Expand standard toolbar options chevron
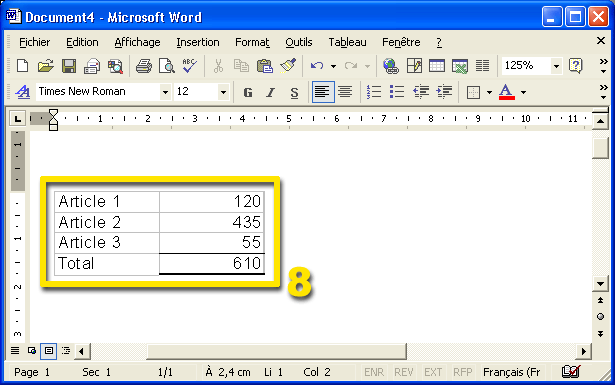 click(603, 66)
